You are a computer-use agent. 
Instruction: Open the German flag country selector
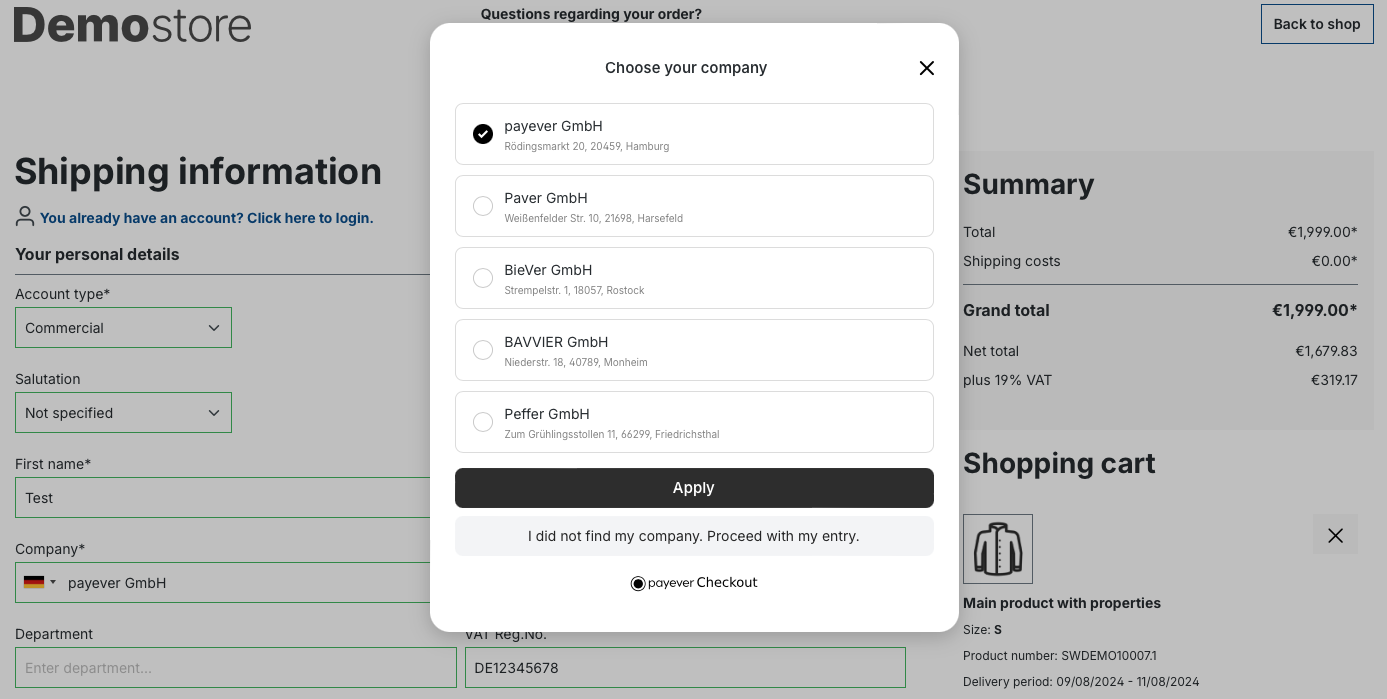click(x=40, y=583)
